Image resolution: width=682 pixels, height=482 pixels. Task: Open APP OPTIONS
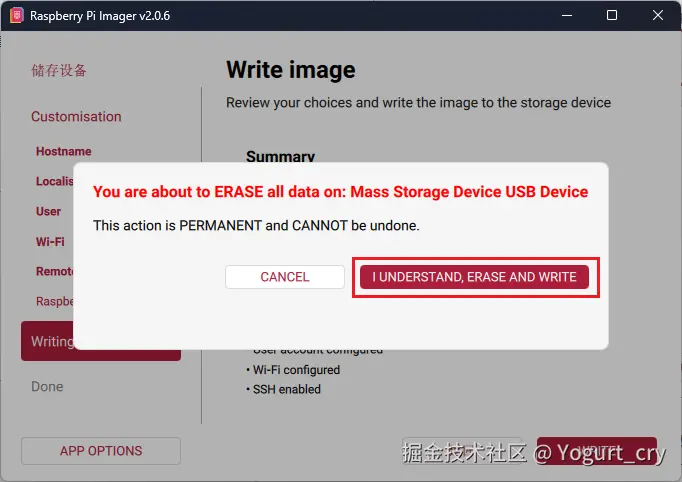coord(101,451)
